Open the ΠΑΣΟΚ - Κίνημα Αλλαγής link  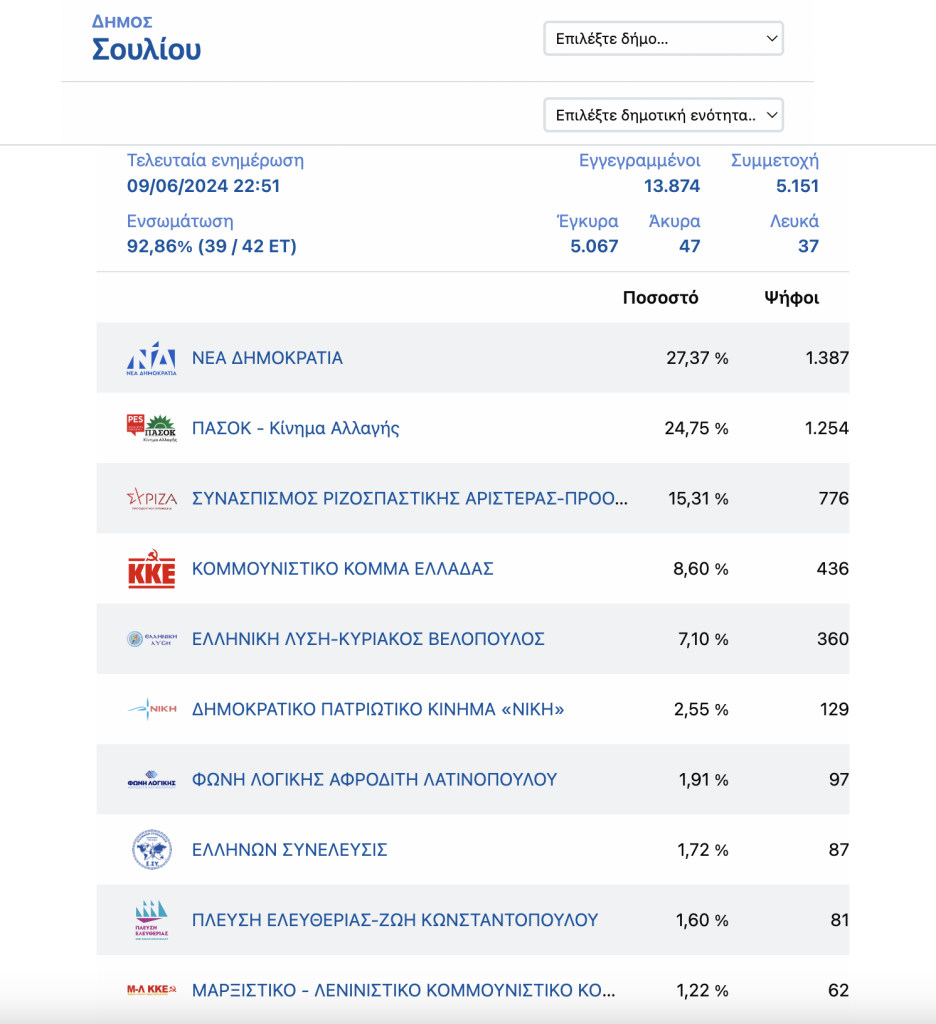[x=295, y=428]
